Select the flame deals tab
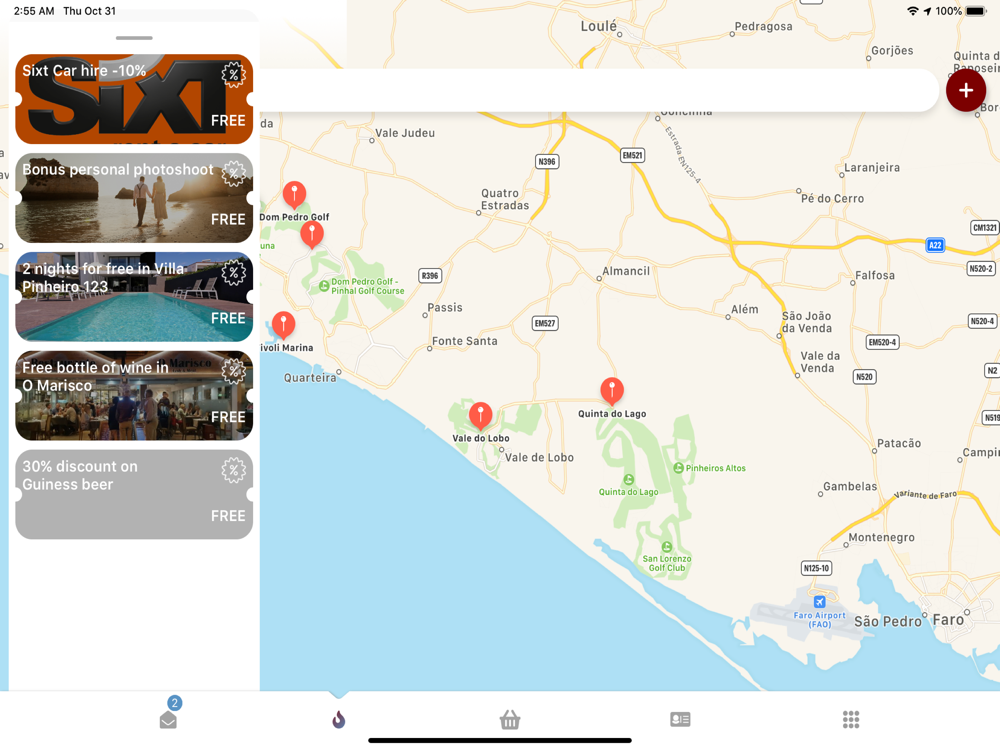Screen dimensions: 1000x750 tap(339, 719)
